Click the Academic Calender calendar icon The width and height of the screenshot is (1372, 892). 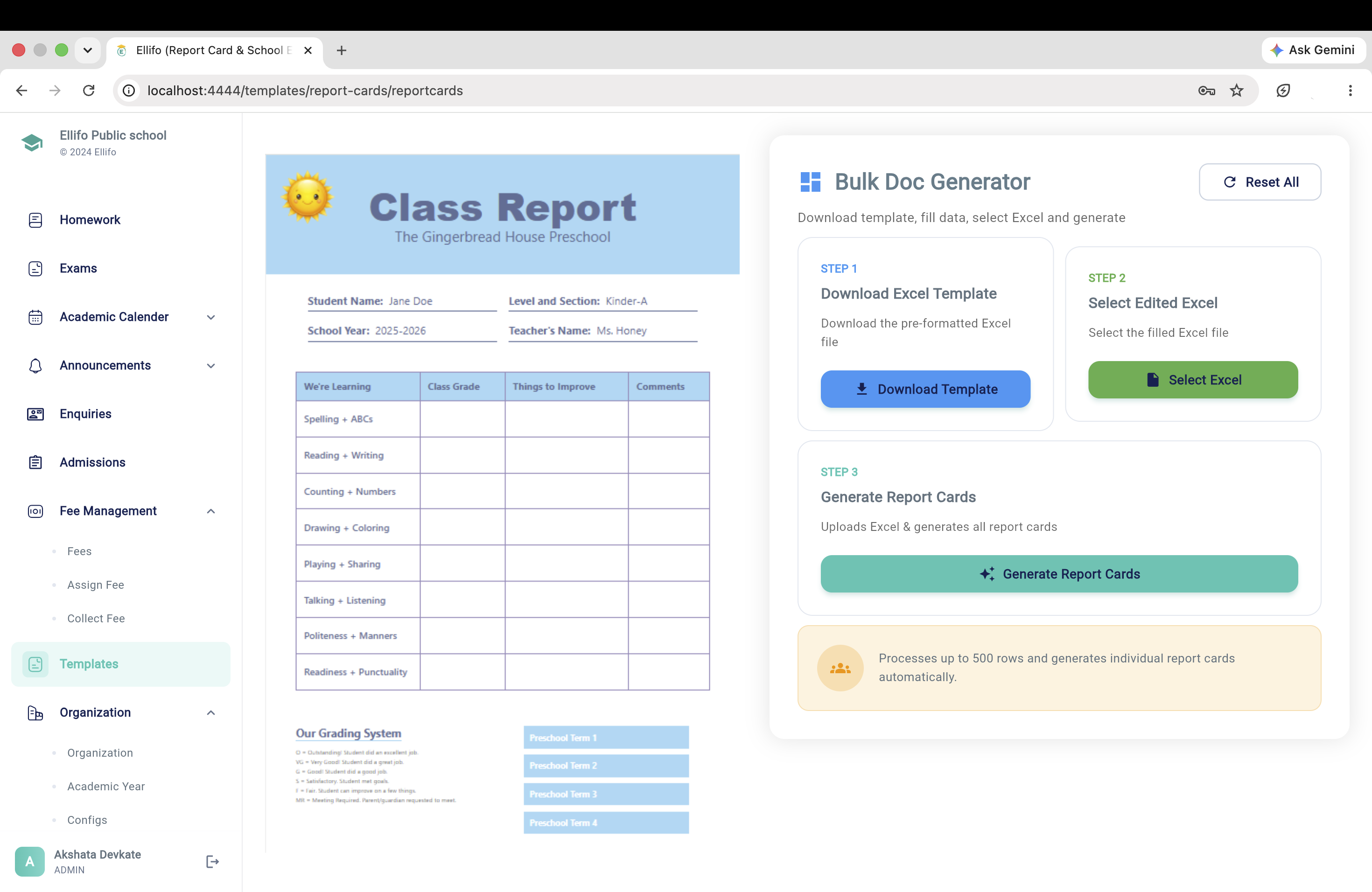pos(35,317)
